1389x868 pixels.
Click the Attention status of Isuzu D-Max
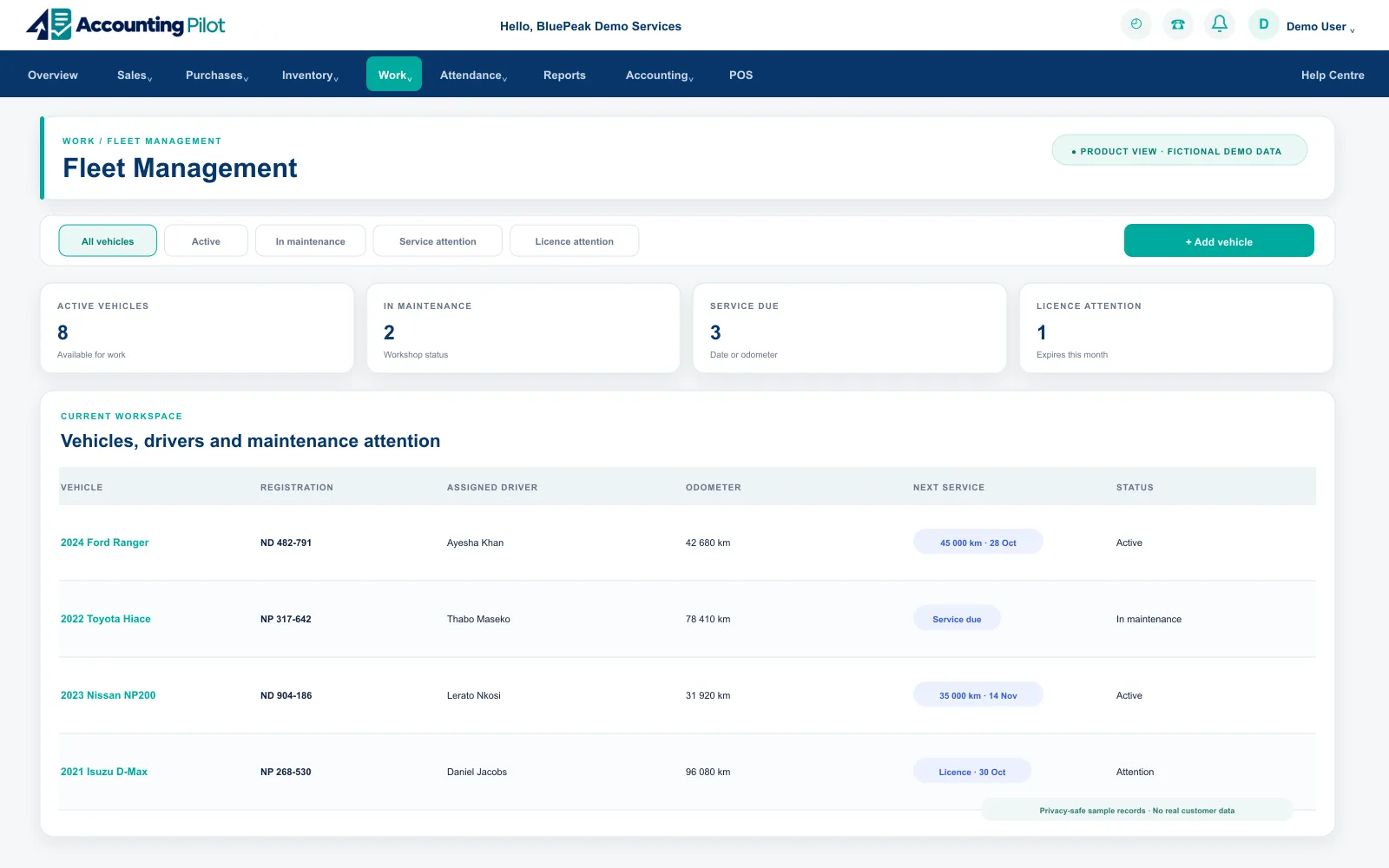pos(1135,772)
